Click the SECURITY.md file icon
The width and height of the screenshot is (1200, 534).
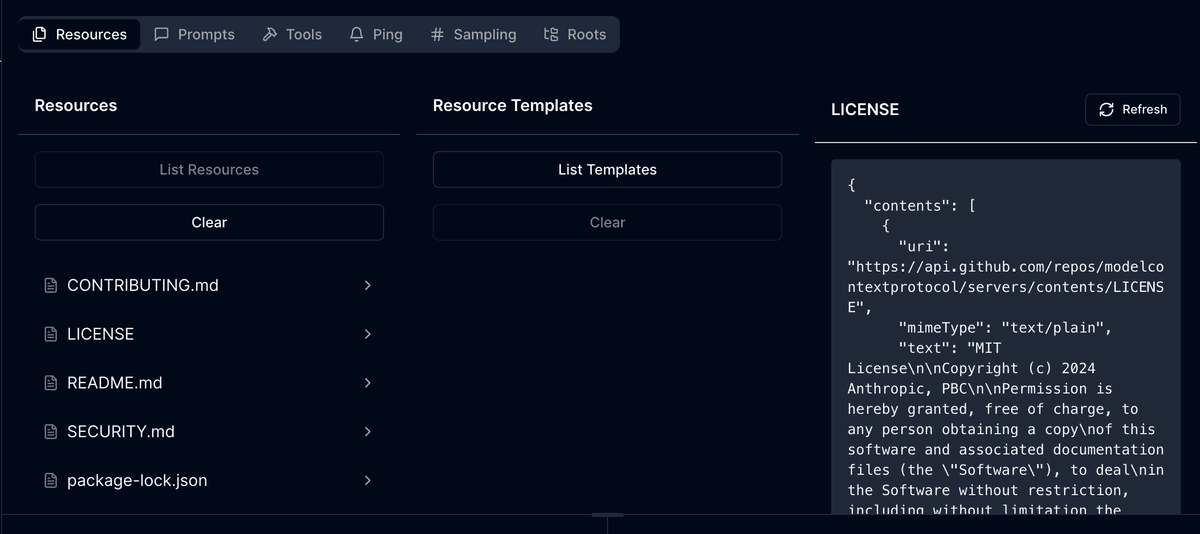click(x=51, y=432)
